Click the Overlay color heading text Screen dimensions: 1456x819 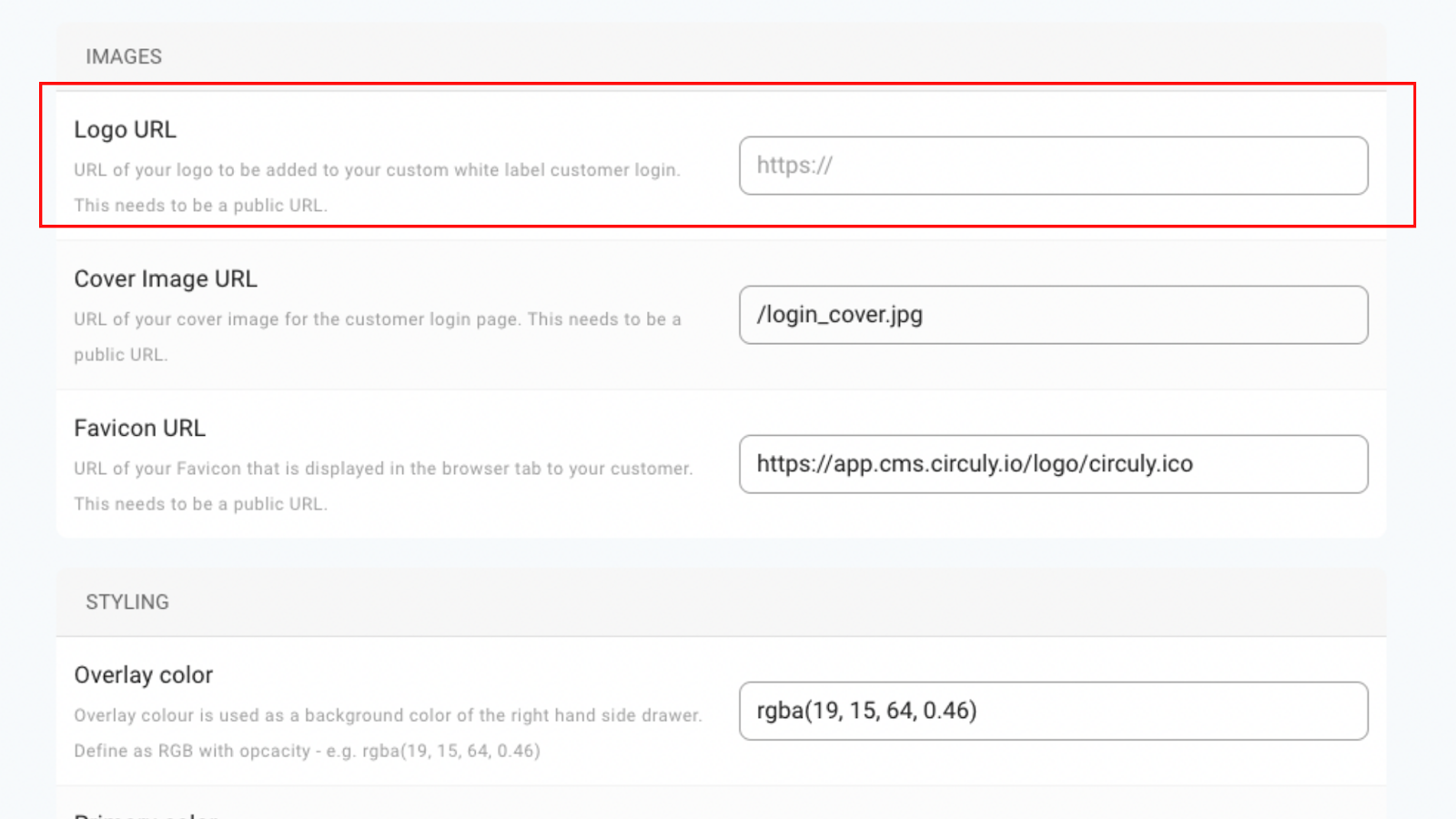point(143,675)
